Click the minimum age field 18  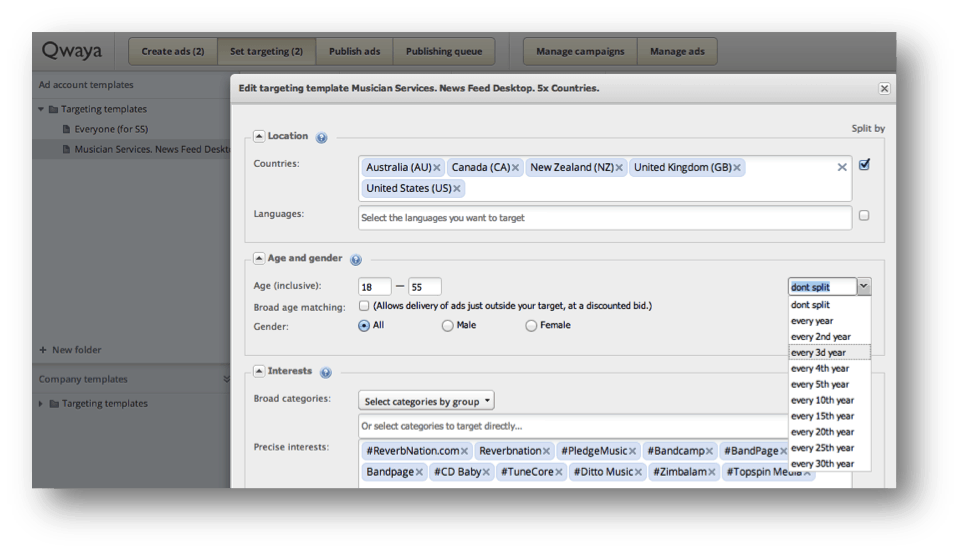point(374,287)
